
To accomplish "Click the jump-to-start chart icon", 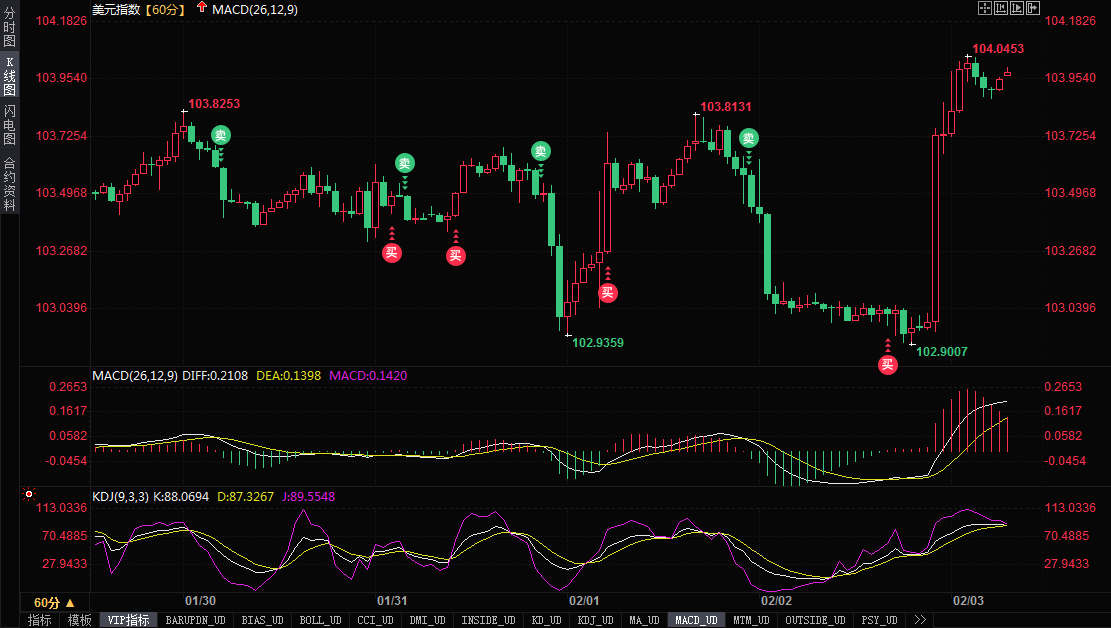I will [x=1001, y=8].
